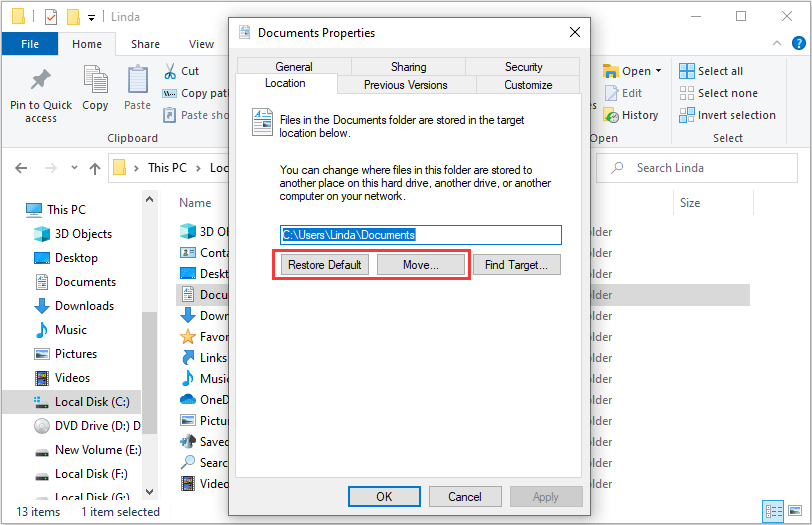Image resolution: width=812 pixels, height=525 pixels.
Task: Select This PC in navigation pane
Action: [56, 210]
